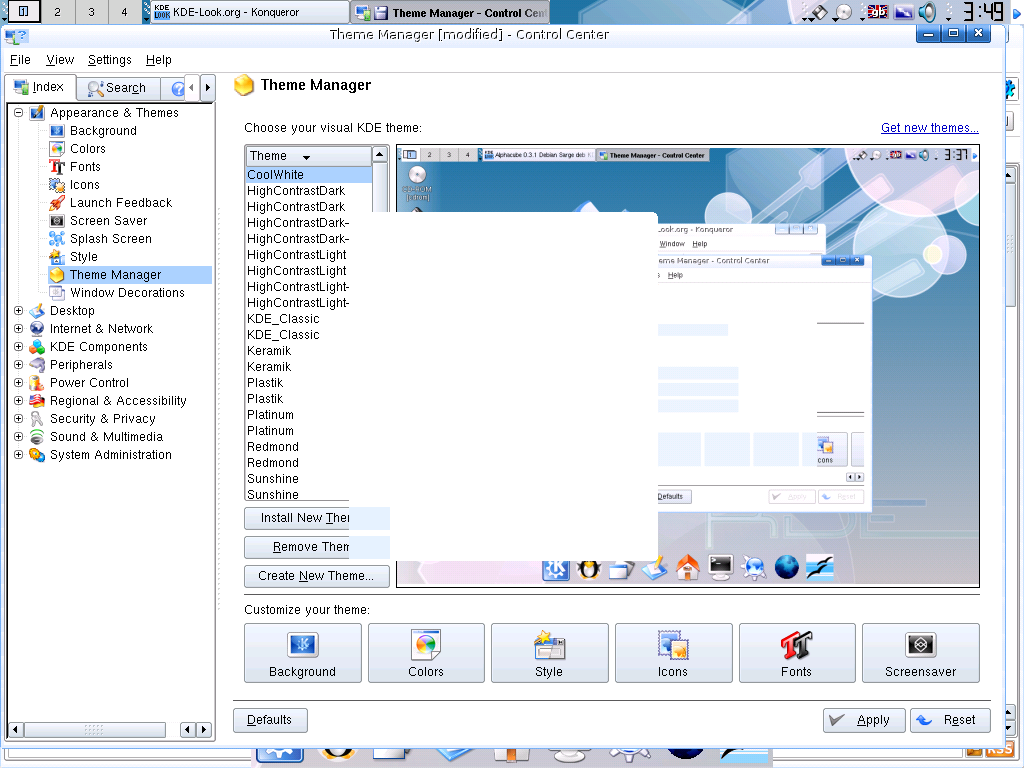Switch to the KDE-Look.org Konqueror taskbar window
This screenshot has width=1024, height=768.
click(x=250, y=12)
